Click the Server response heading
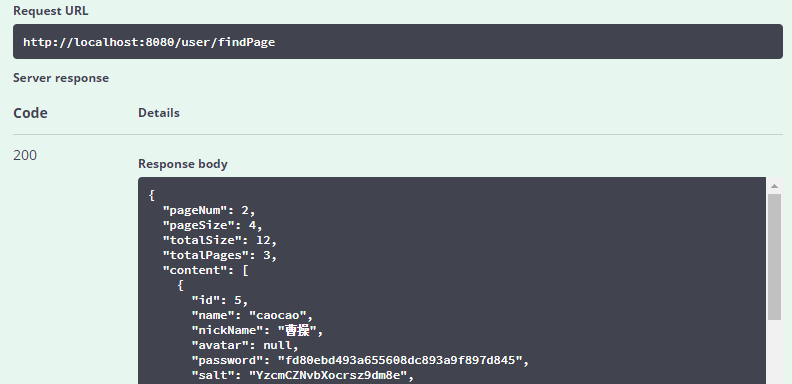 [61, 78]
